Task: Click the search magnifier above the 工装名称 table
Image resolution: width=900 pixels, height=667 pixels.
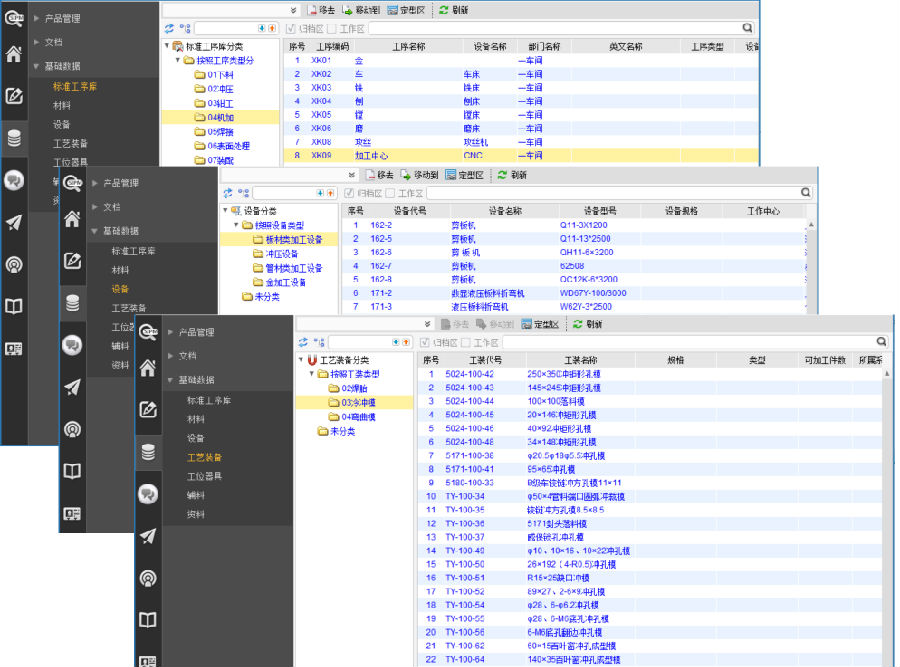Action: pyautogui.click(x=882, y=342)
